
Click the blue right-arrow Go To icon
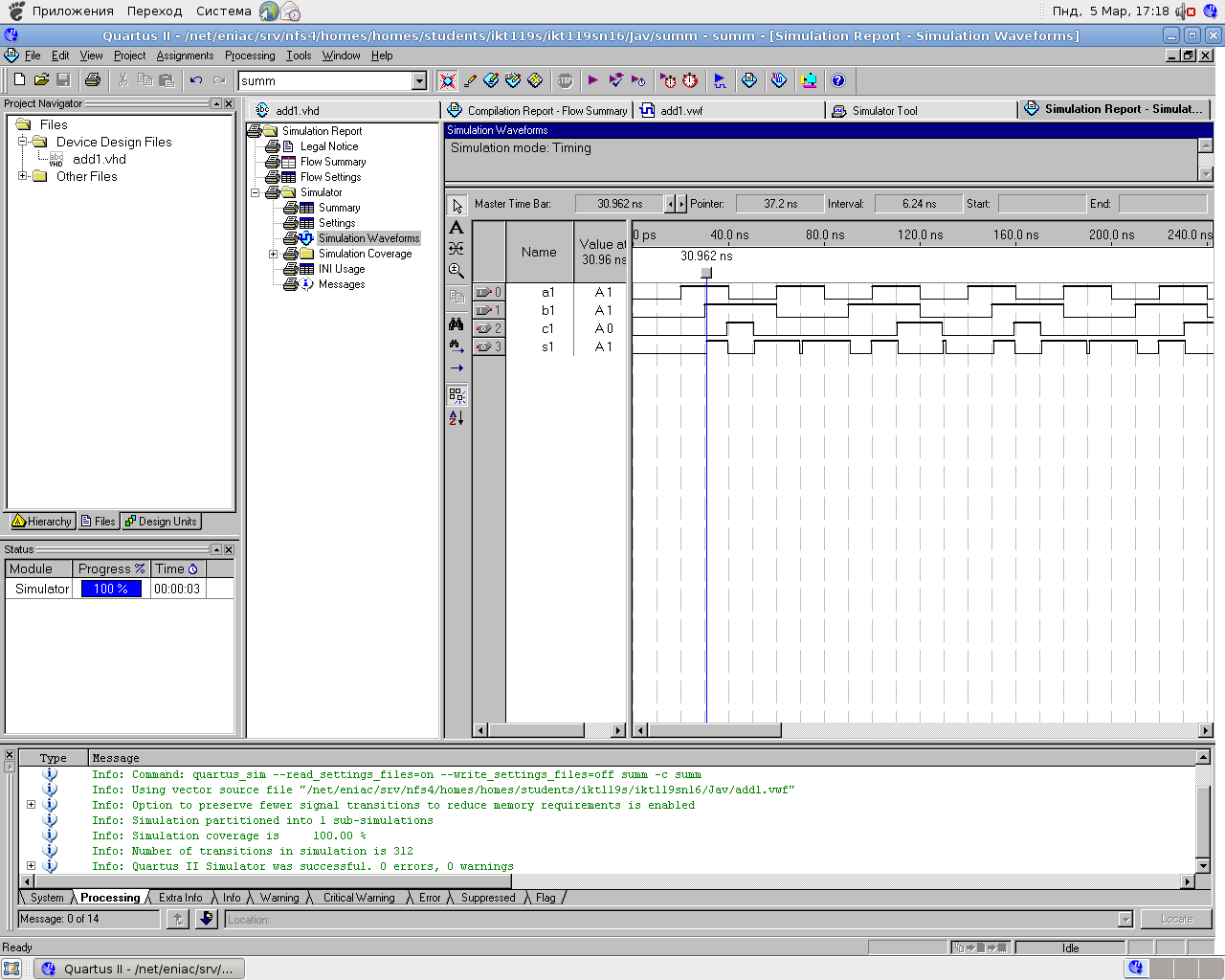457,368
